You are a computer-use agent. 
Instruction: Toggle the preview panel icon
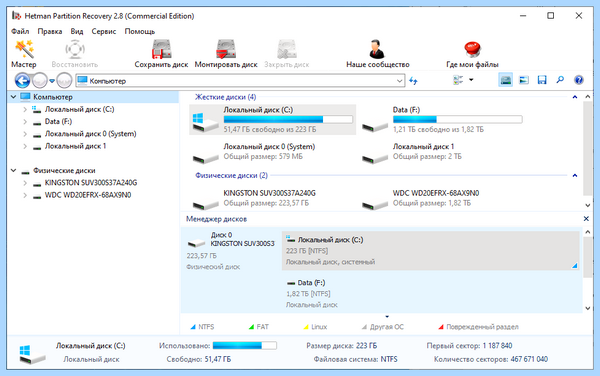click(x=523, y=80)
